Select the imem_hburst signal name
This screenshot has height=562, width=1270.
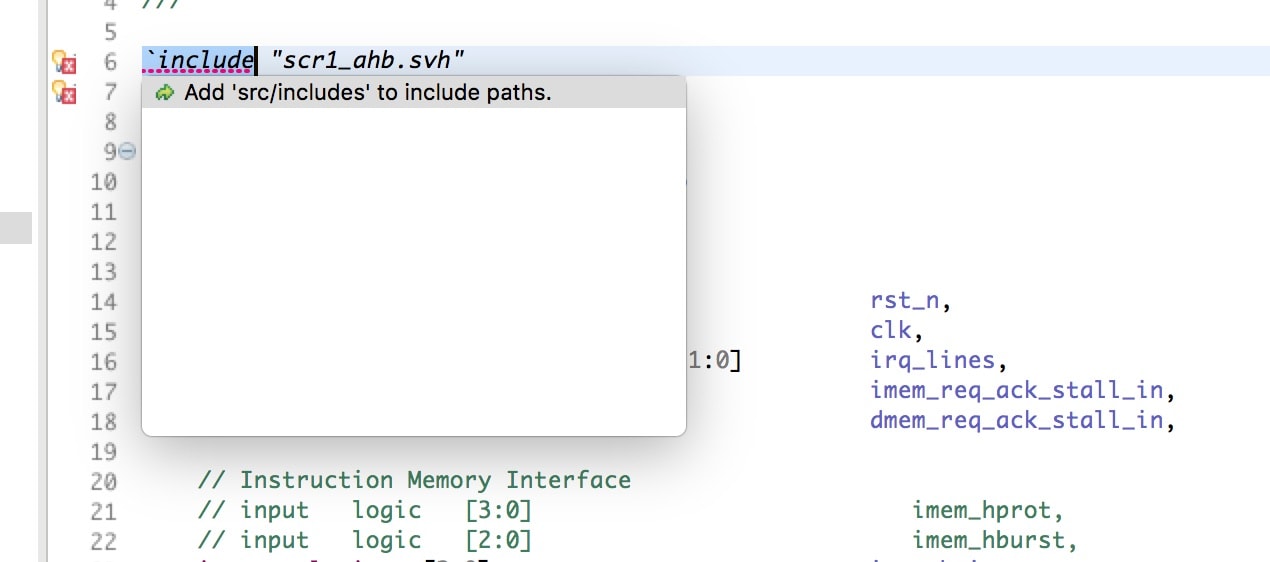point(988,541)
